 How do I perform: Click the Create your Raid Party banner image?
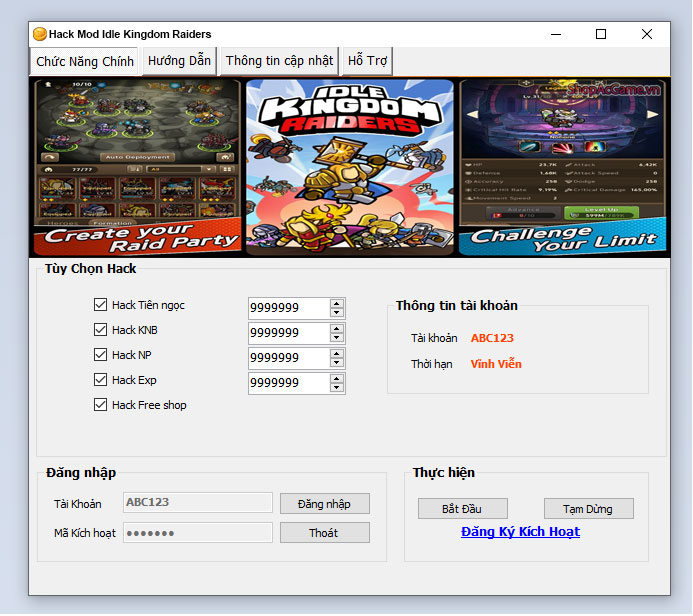(137, 167)
